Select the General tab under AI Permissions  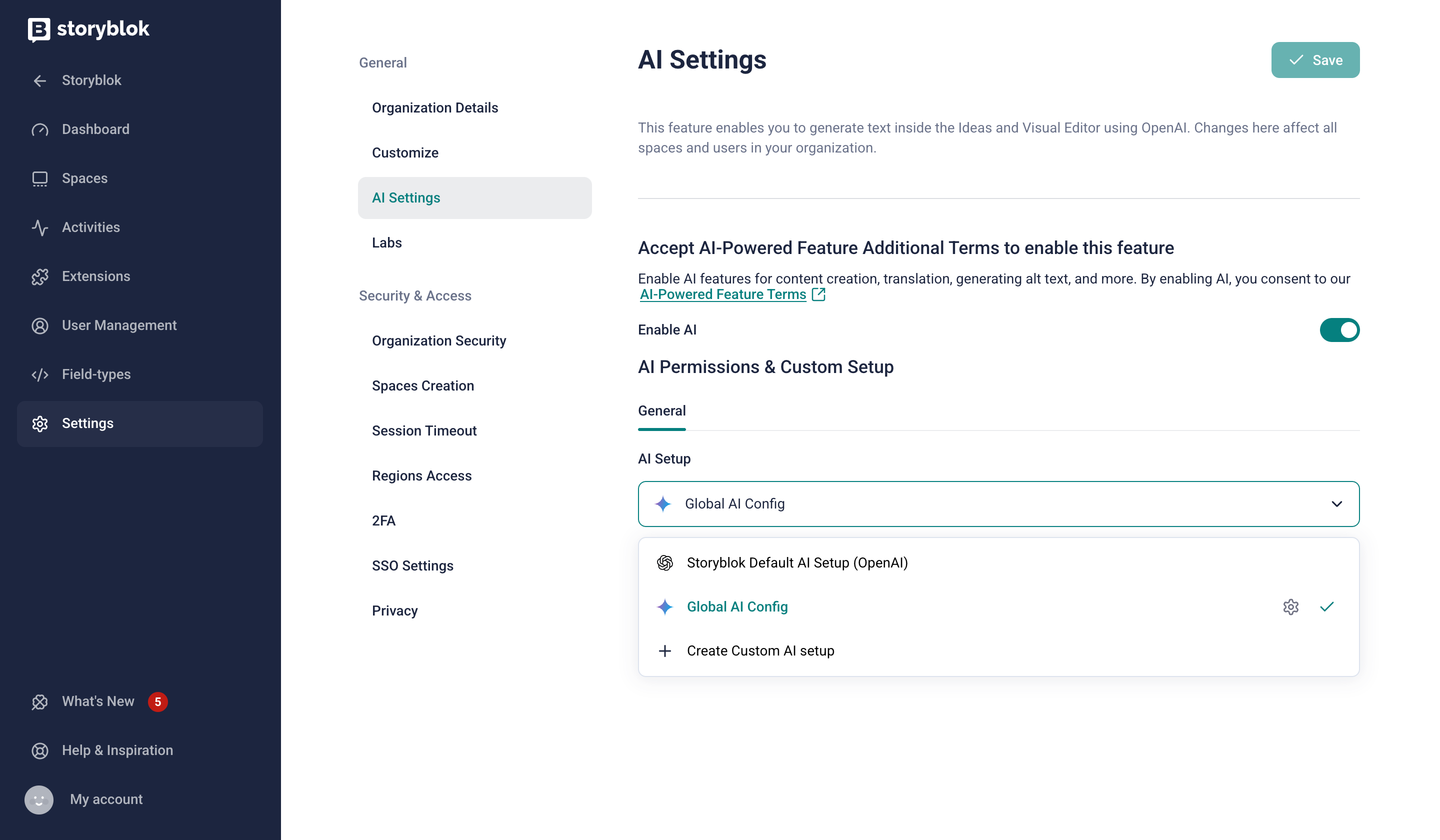[661, 411]
